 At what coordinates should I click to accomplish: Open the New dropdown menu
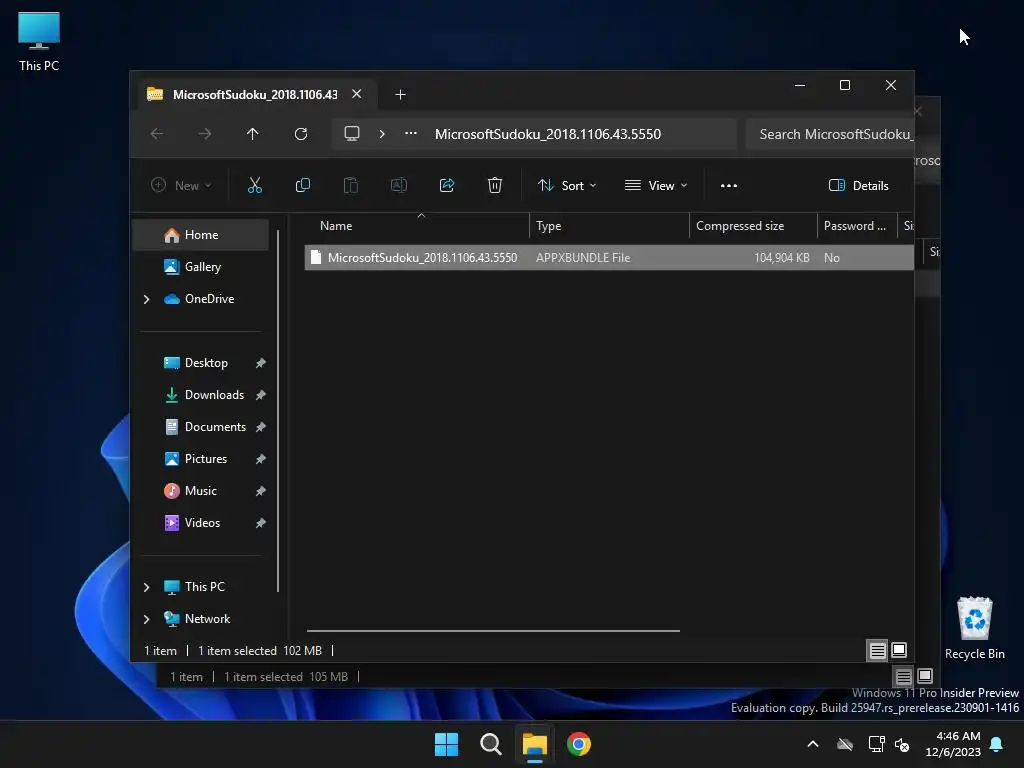pyautogui.click(x=181, y=185)
